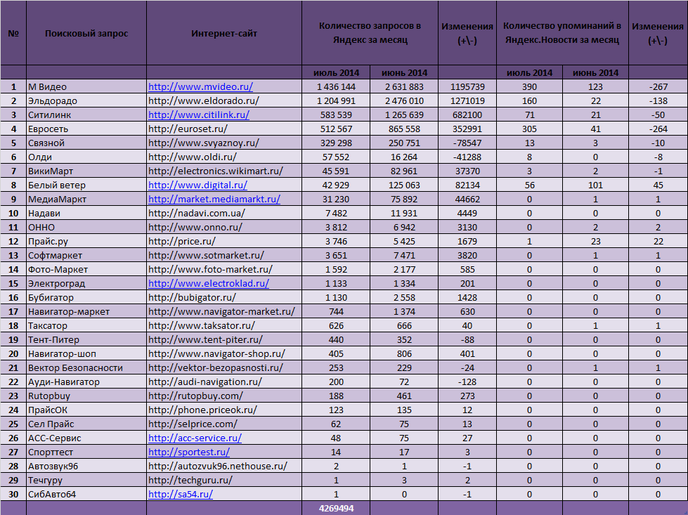Select the cell 'Спорттест'
This screenshot has width=688, height=515.
86,452
